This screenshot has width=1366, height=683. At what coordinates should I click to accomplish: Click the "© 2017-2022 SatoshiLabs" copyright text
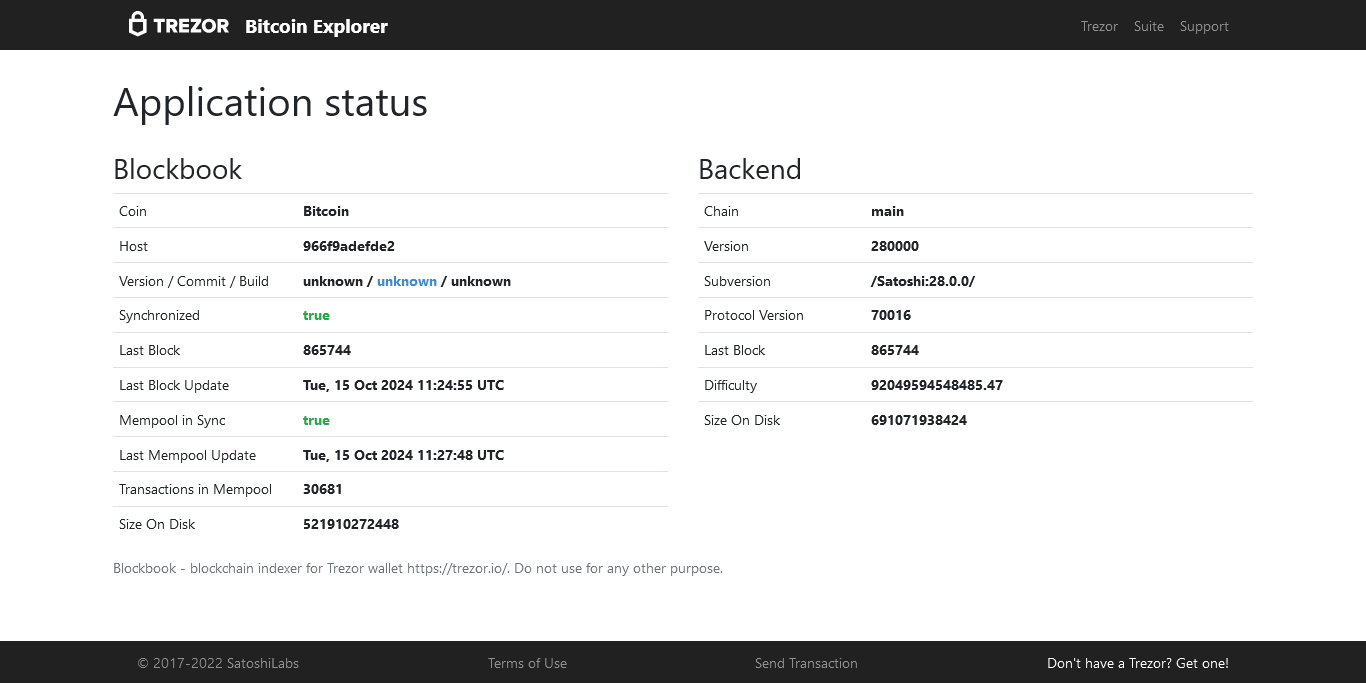point(218,663)
